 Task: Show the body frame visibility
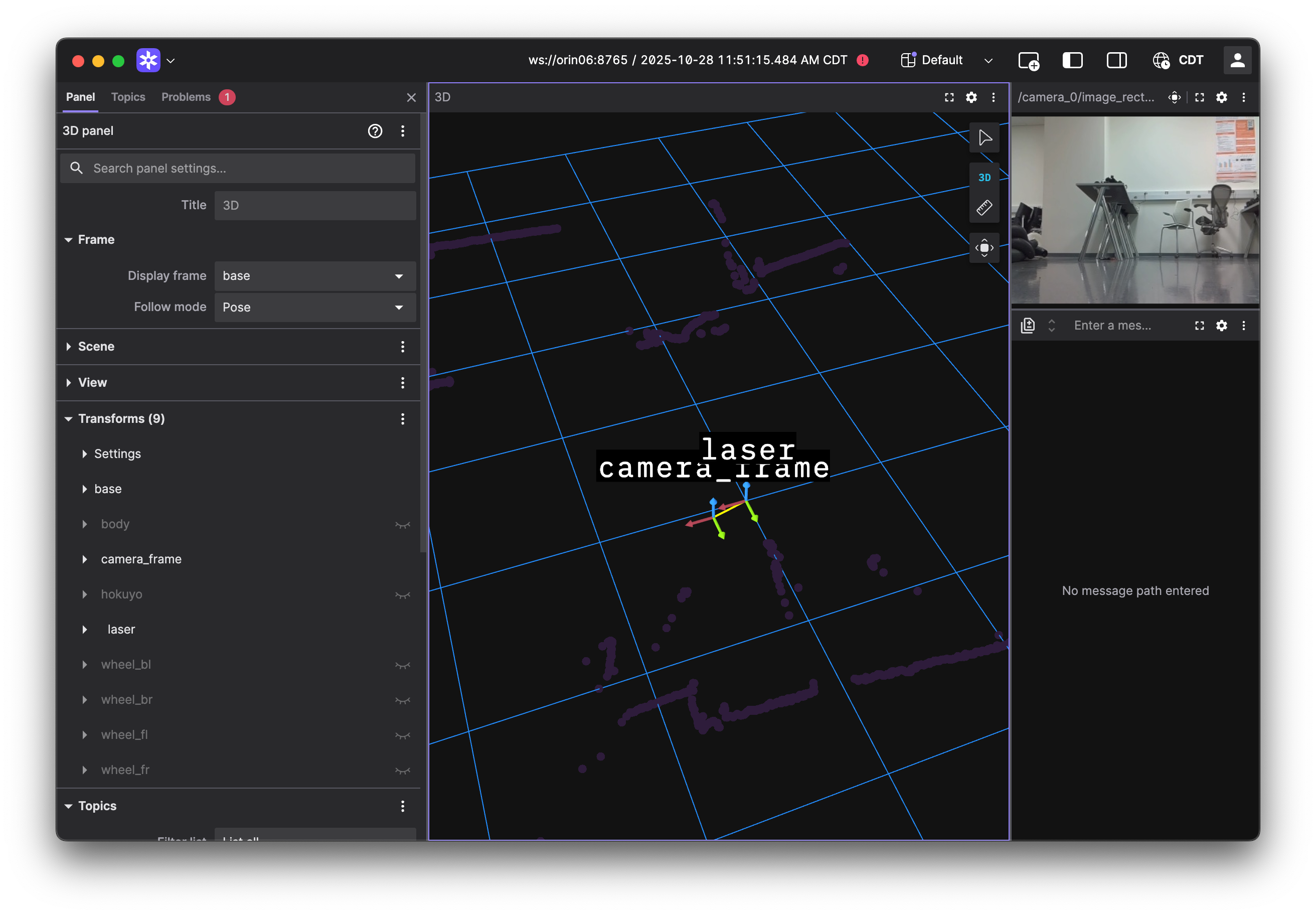tap(403, 525)
